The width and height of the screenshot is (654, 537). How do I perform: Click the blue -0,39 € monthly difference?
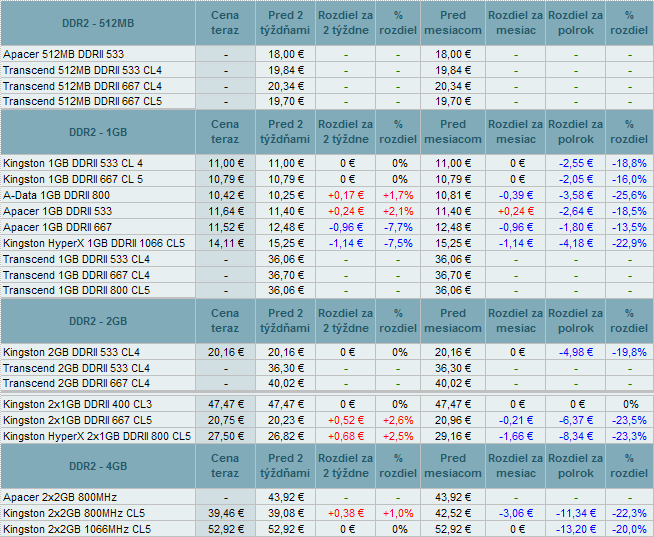[516, 195]
